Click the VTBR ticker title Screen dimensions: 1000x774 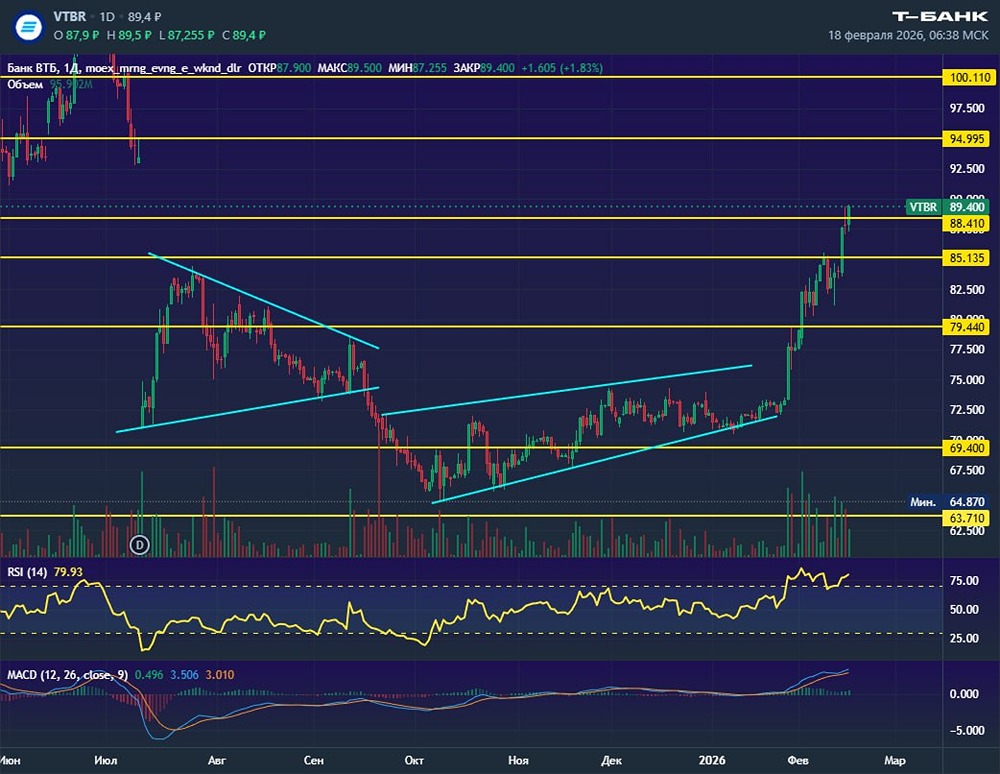point(70,17)
